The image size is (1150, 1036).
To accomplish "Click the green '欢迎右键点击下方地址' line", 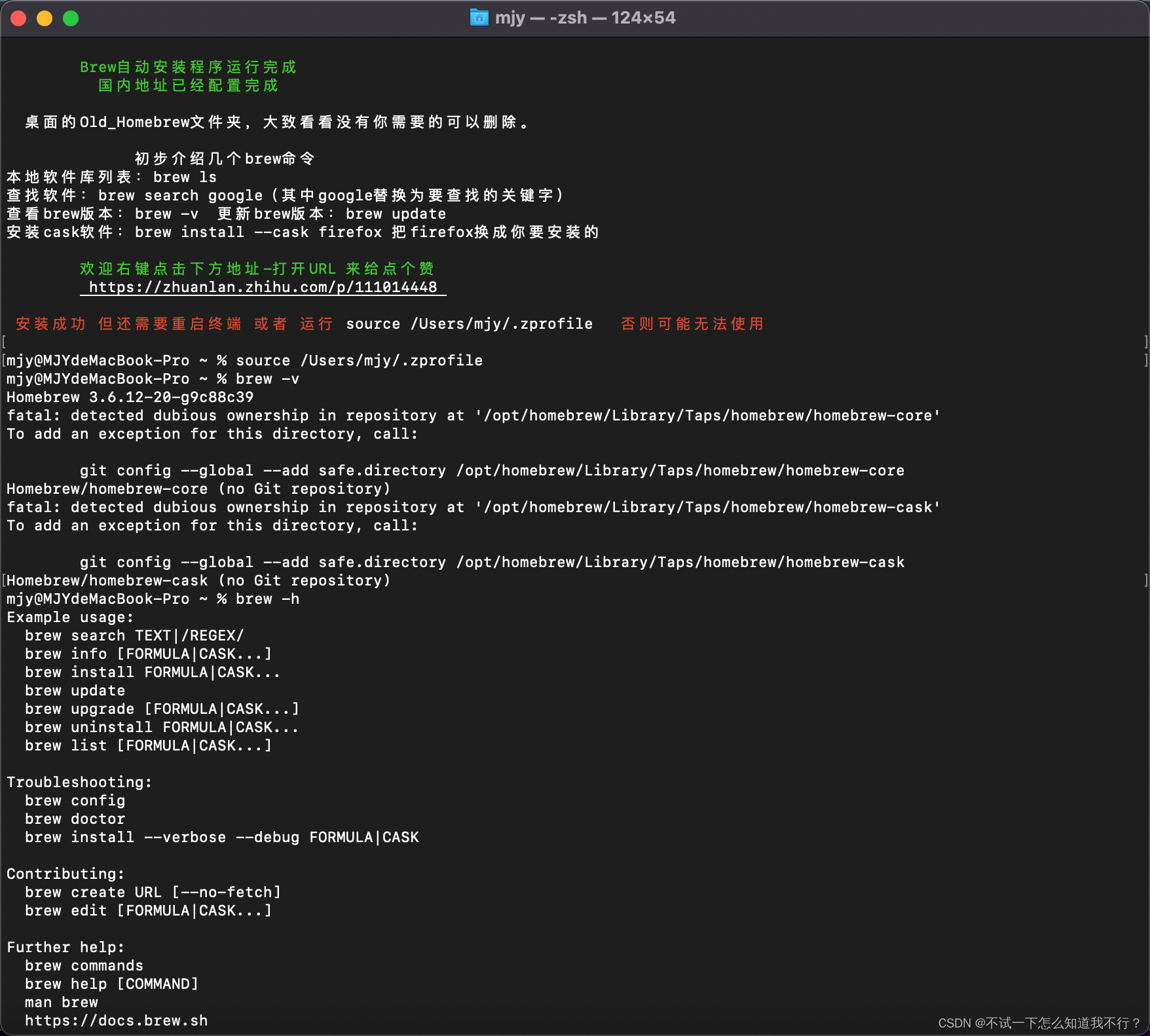I will click(257, 269).
